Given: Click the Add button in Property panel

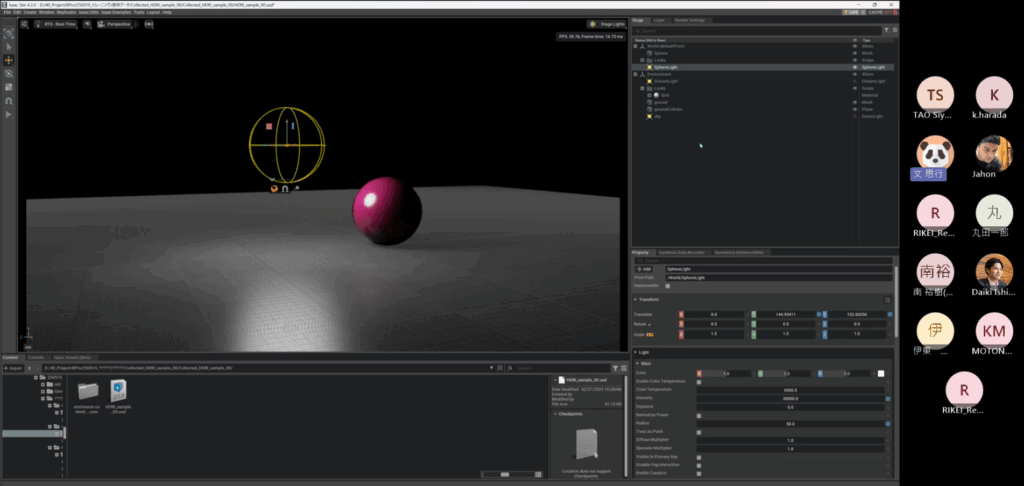Looking at the screenshot, I should point(643,268).
